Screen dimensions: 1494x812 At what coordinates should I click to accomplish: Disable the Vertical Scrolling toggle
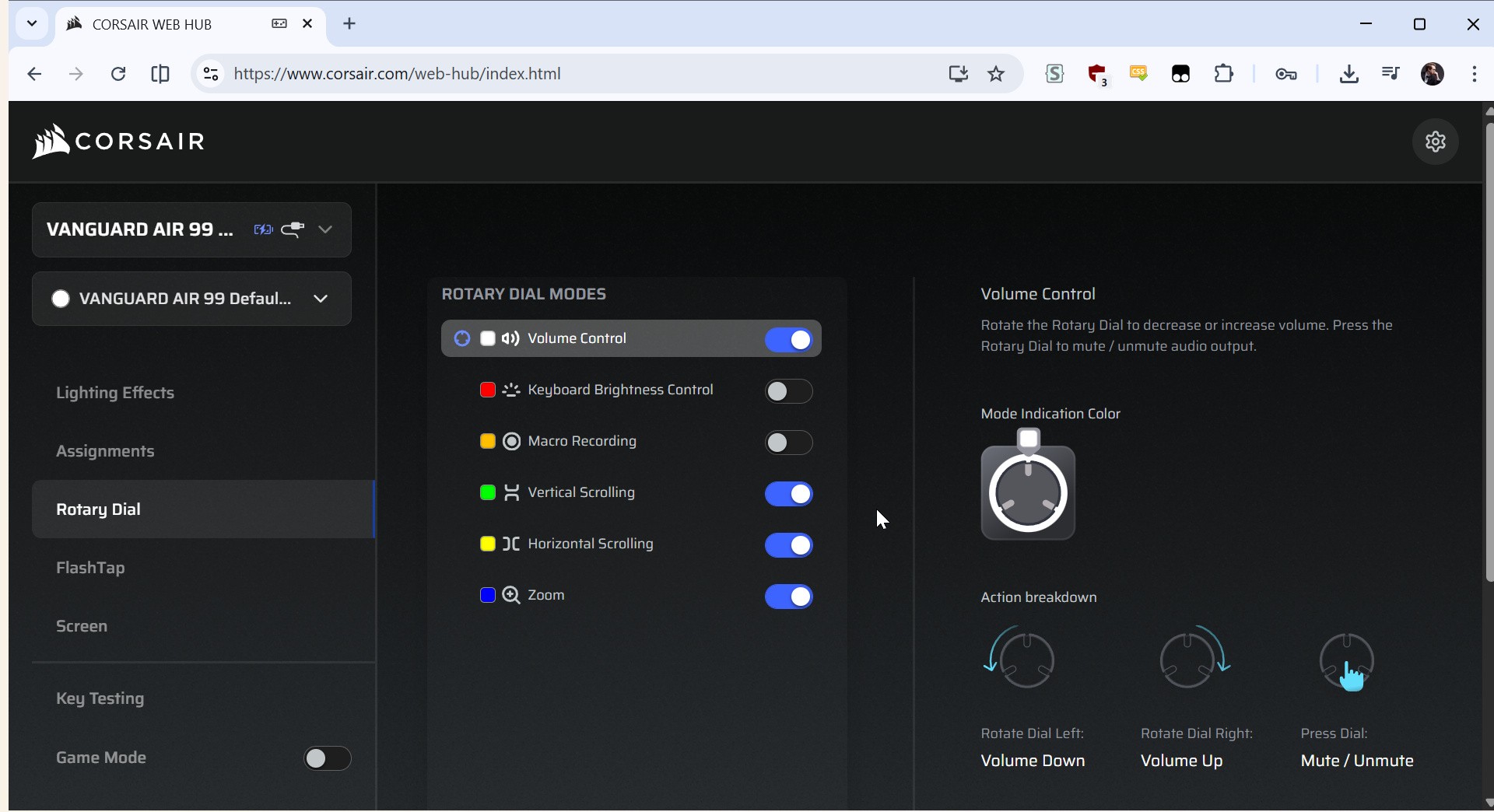[x=788, y=494]
